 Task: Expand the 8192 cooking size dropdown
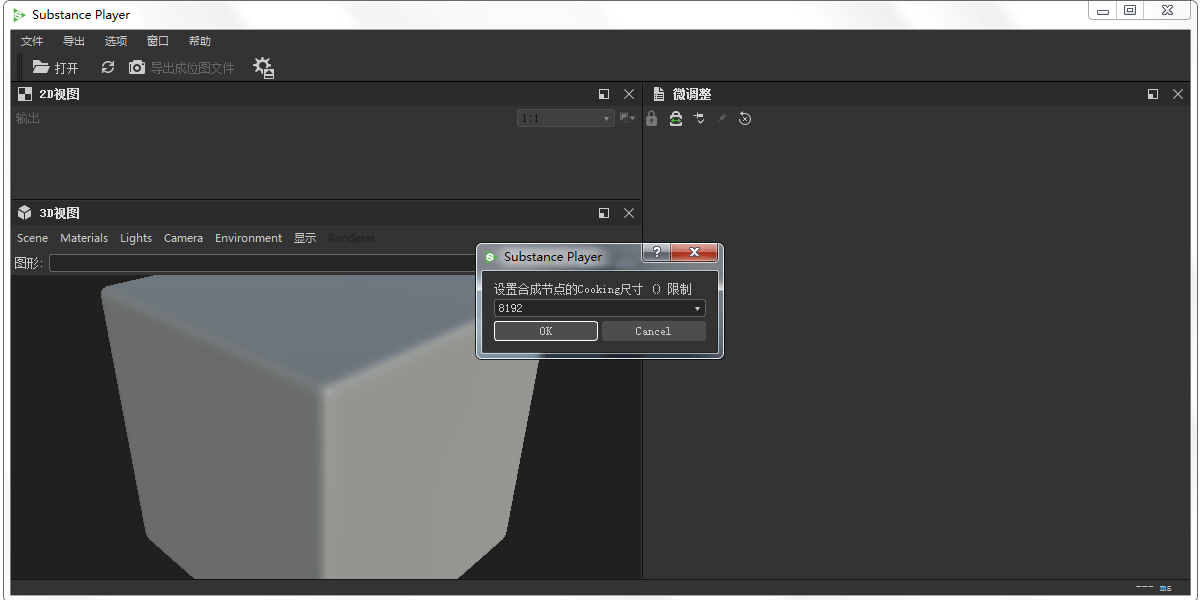(x=599, y=308)
